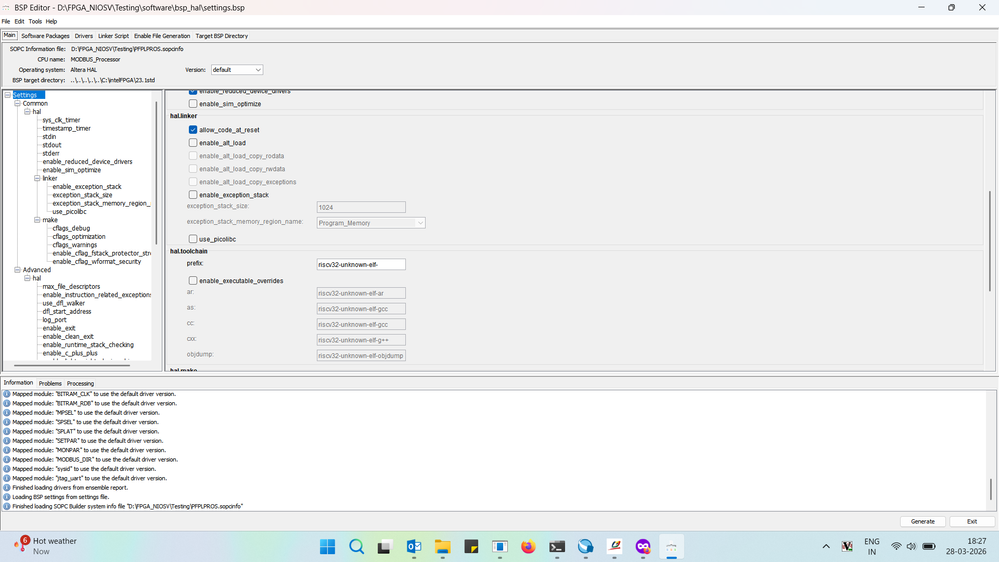Open the Windows Start menu
Screen dimensions: 999x562
pyautogui.click(x=327, y=547)
